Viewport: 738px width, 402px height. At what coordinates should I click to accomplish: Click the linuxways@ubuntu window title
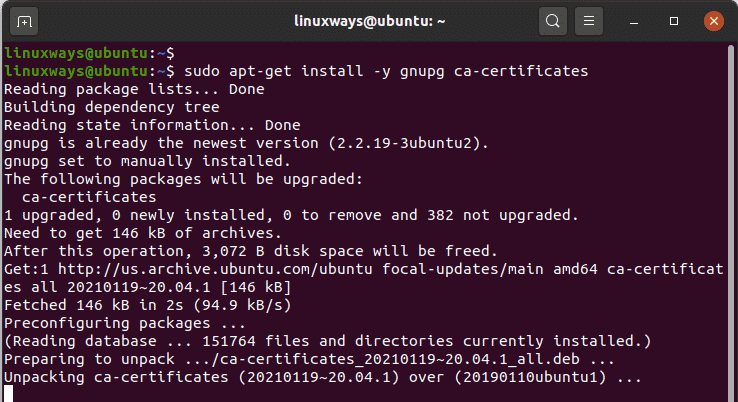[369, 21]
